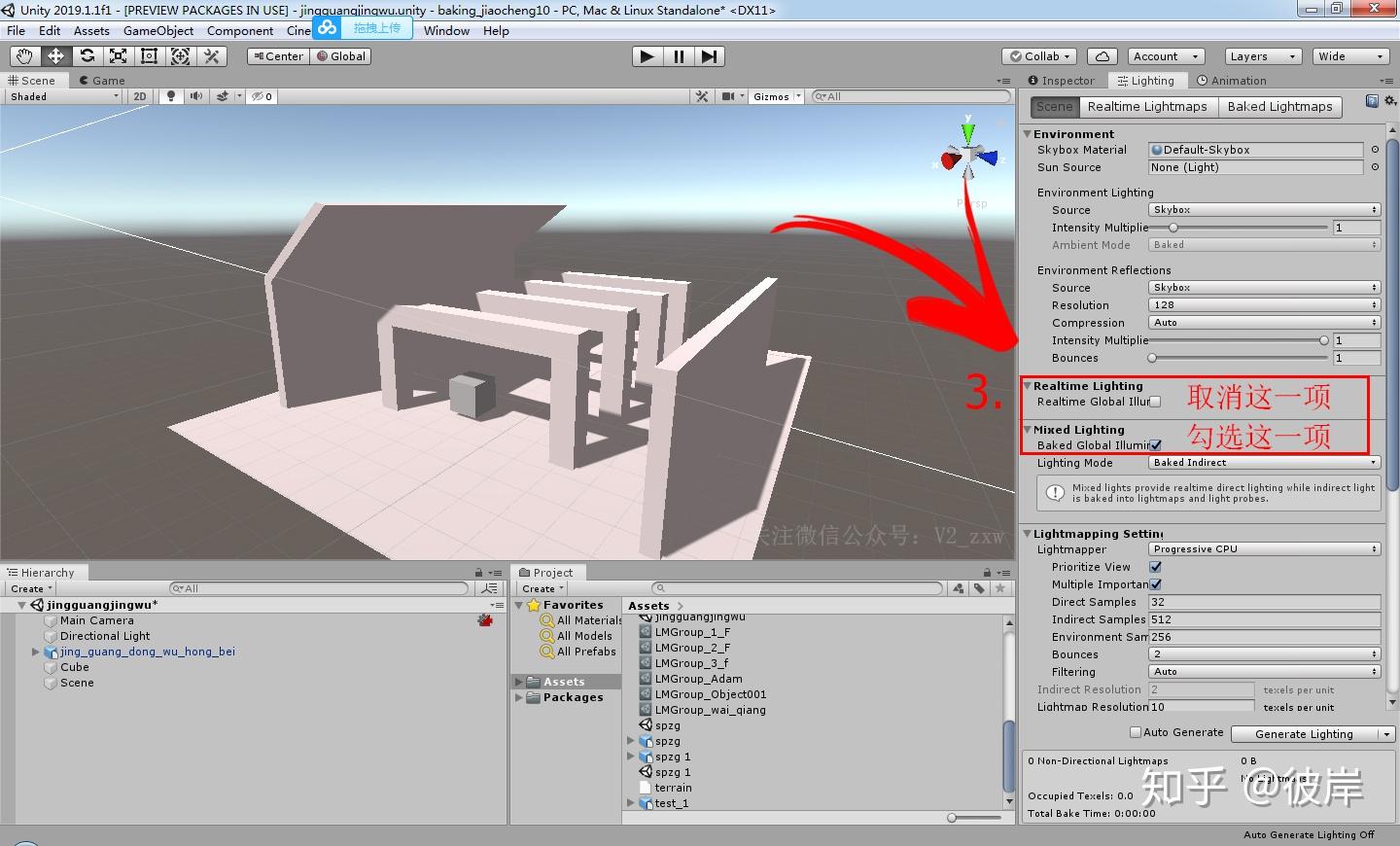Viewport: 1400px width, 846px height.
Task: Open the Account dropdown
Action: (x=1167, y=56)
